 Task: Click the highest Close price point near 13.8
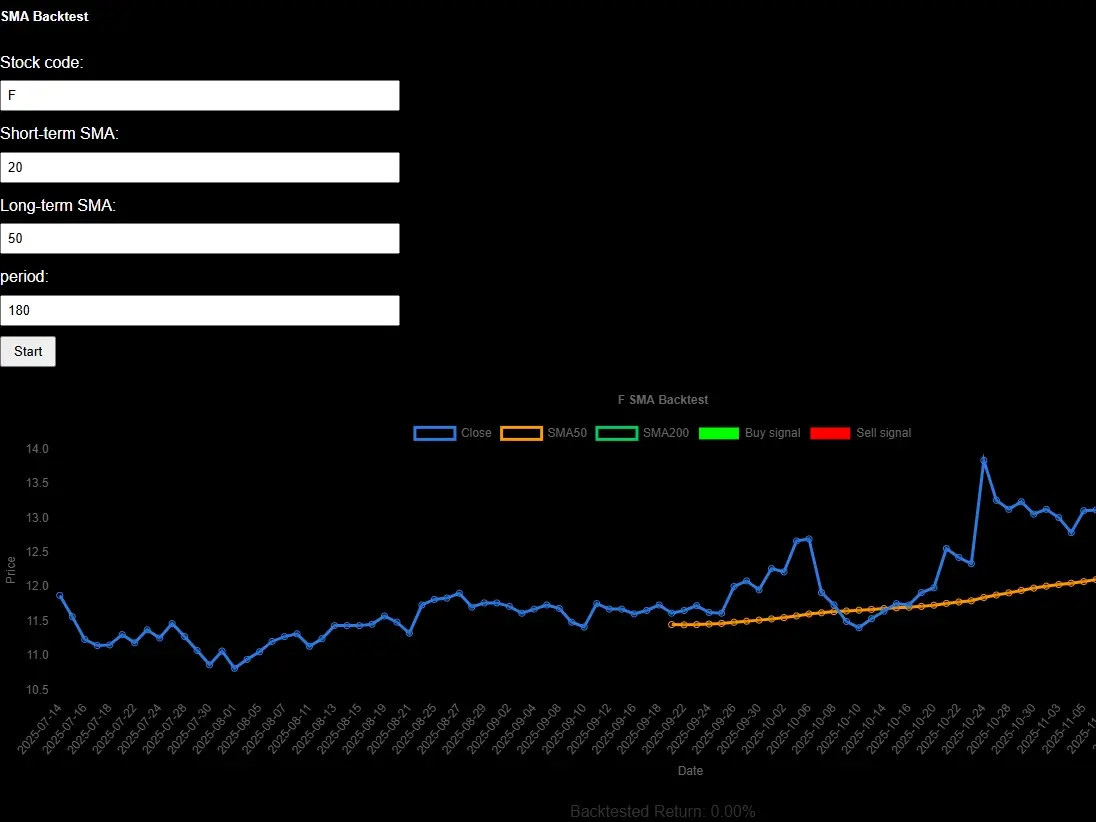pos(984,461)
